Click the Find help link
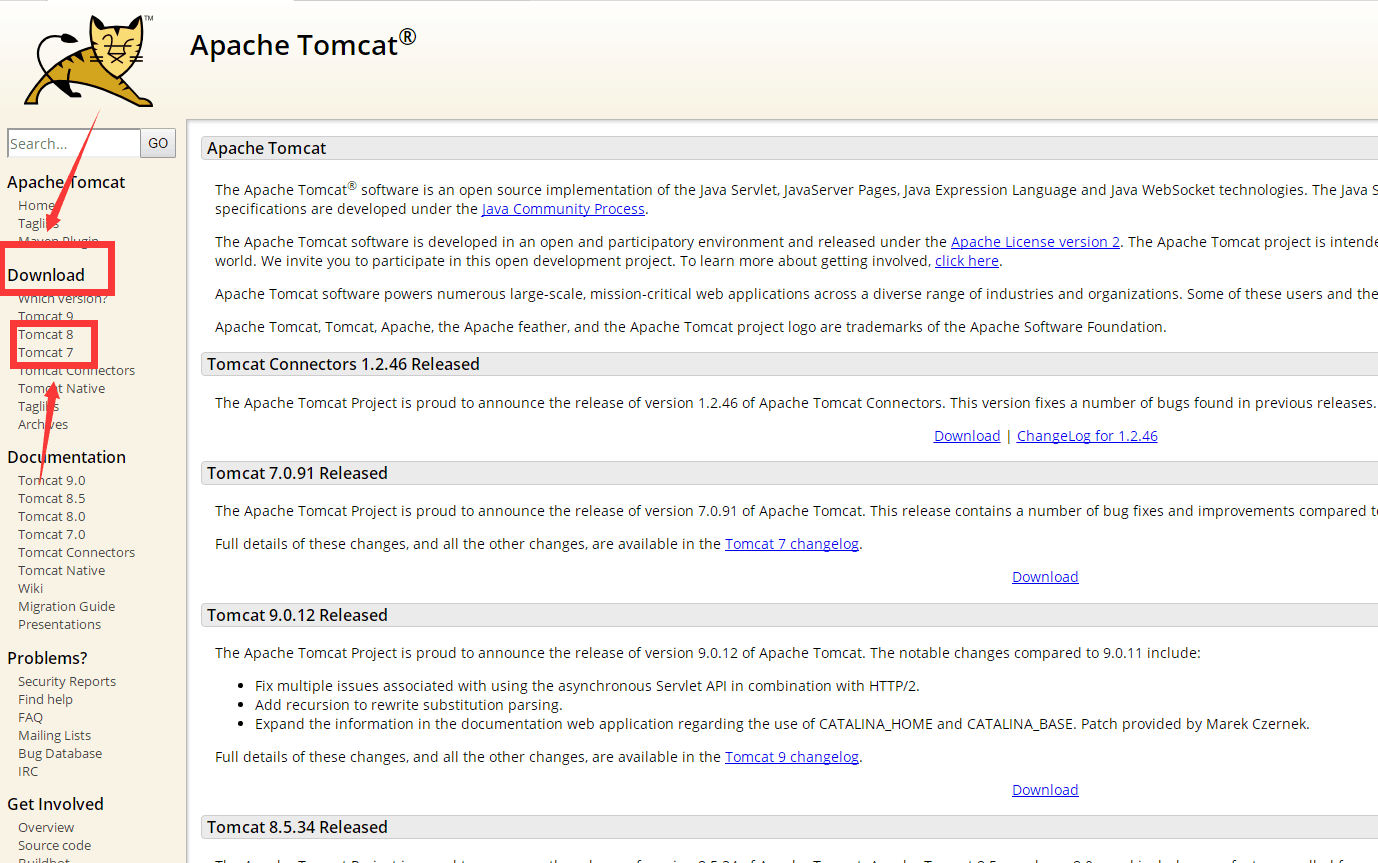 pos(45,699)
